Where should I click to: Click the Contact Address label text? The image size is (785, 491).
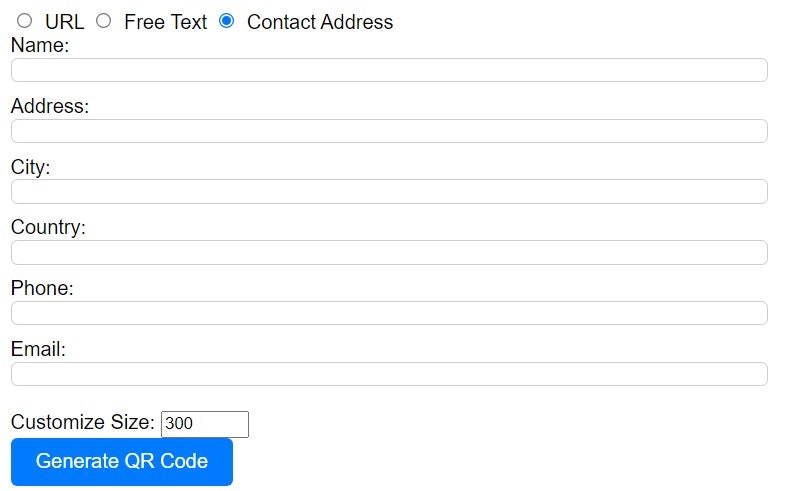click(320, 22)
